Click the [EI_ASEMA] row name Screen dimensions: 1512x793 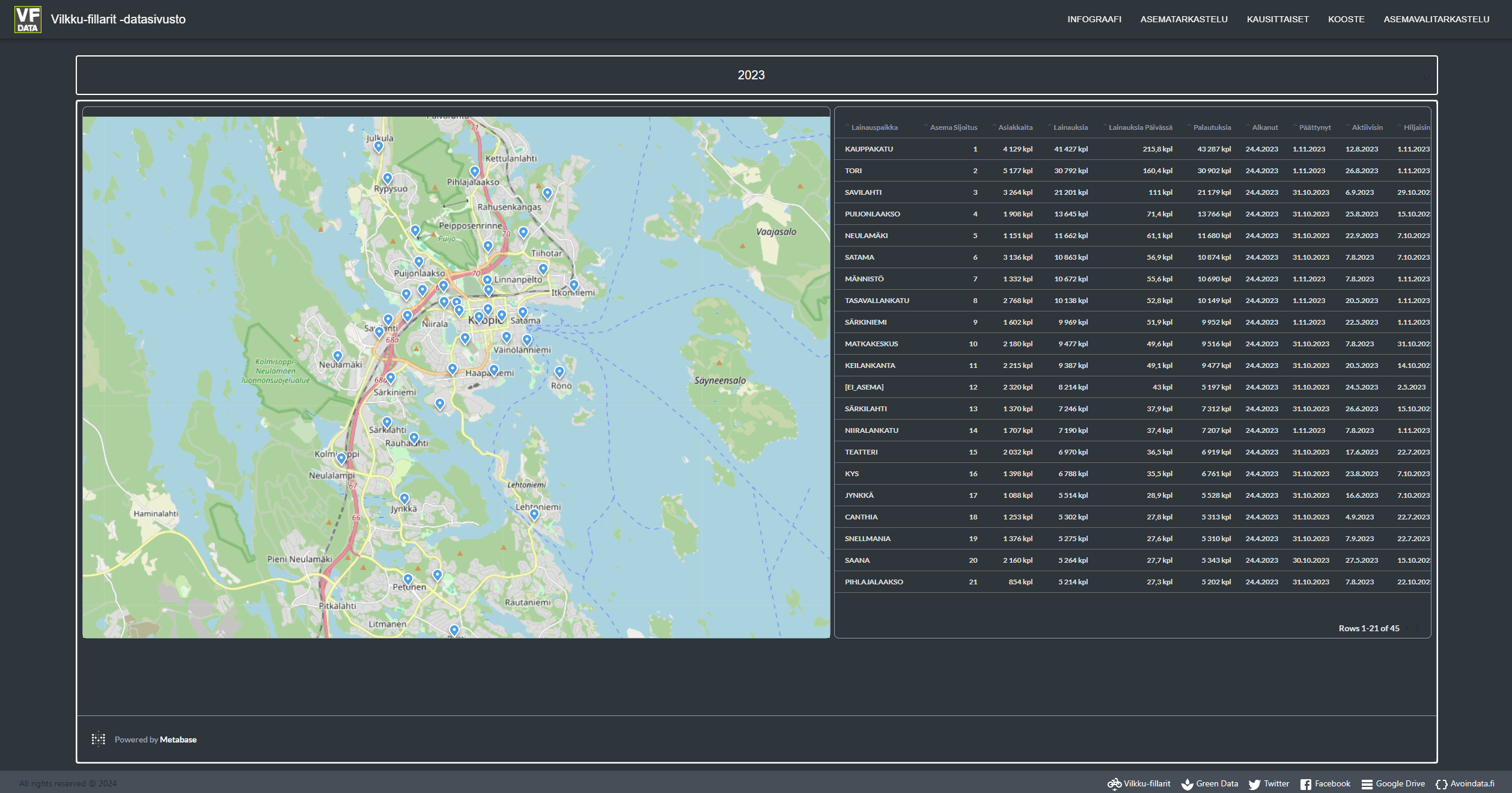pos(864,387)
